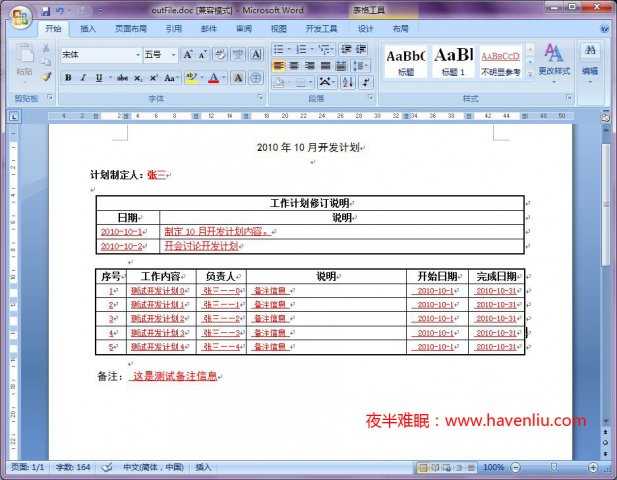Click the Character Shading A icon
This screenshot has width=617, height=480.
238,78
